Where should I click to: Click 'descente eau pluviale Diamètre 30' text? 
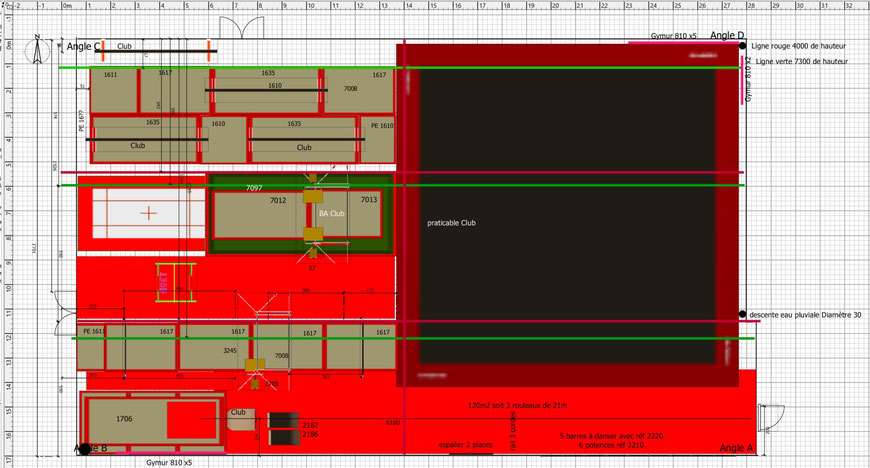(x=805, y=315)
